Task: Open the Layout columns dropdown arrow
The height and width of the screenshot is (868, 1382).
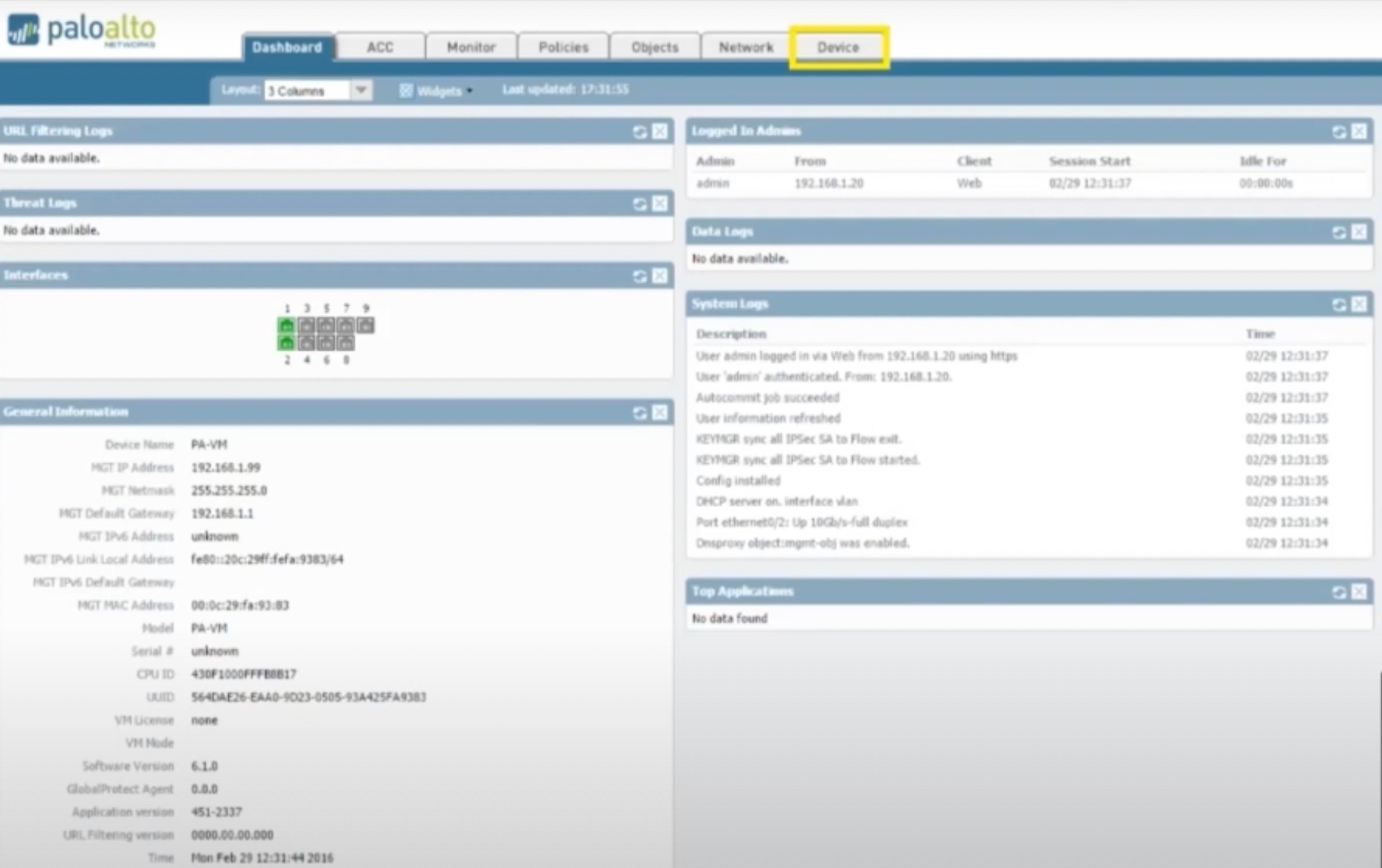Action: click(x=361, y=90)
